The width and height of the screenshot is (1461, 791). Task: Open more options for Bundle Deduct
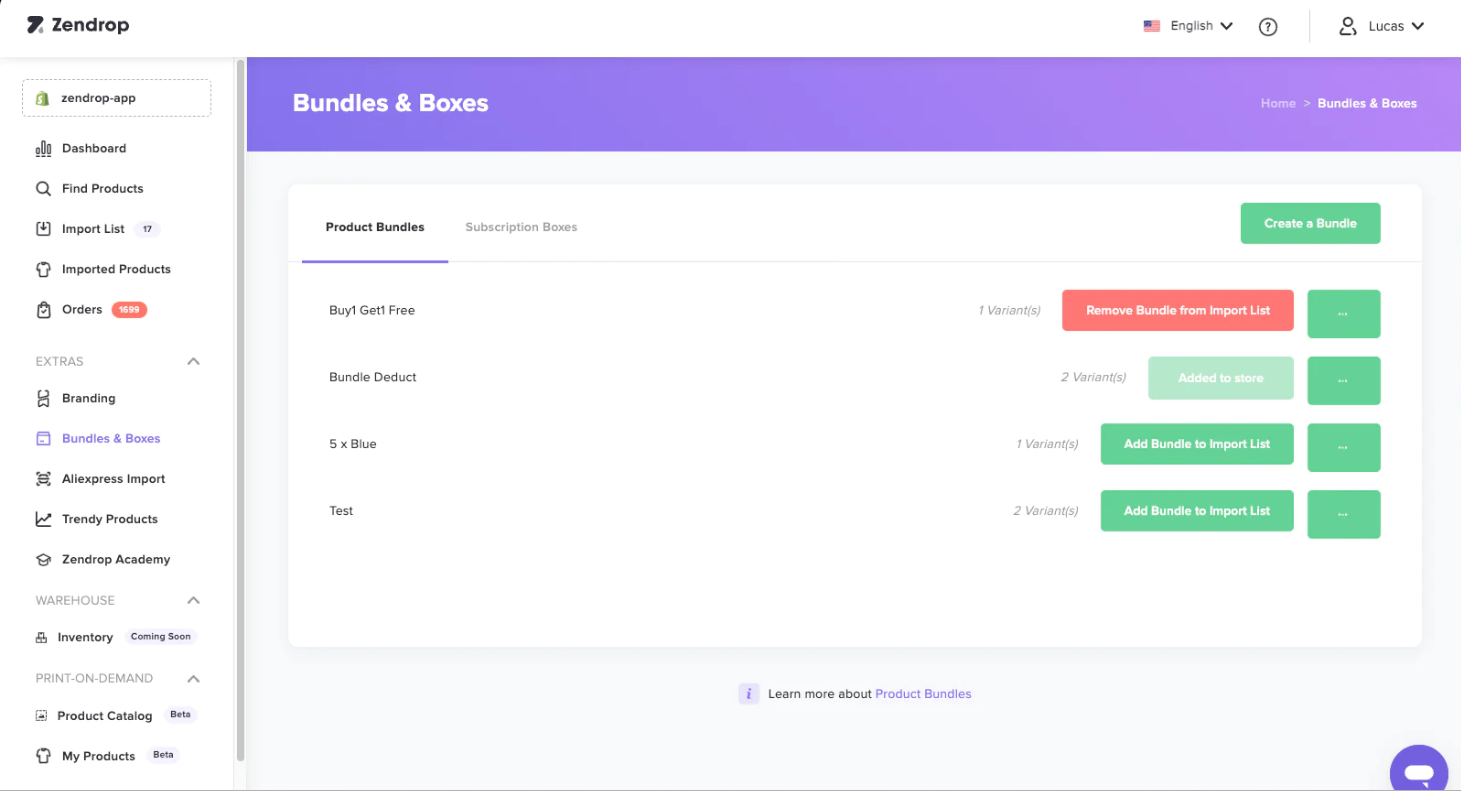[x=1344, y=381]
